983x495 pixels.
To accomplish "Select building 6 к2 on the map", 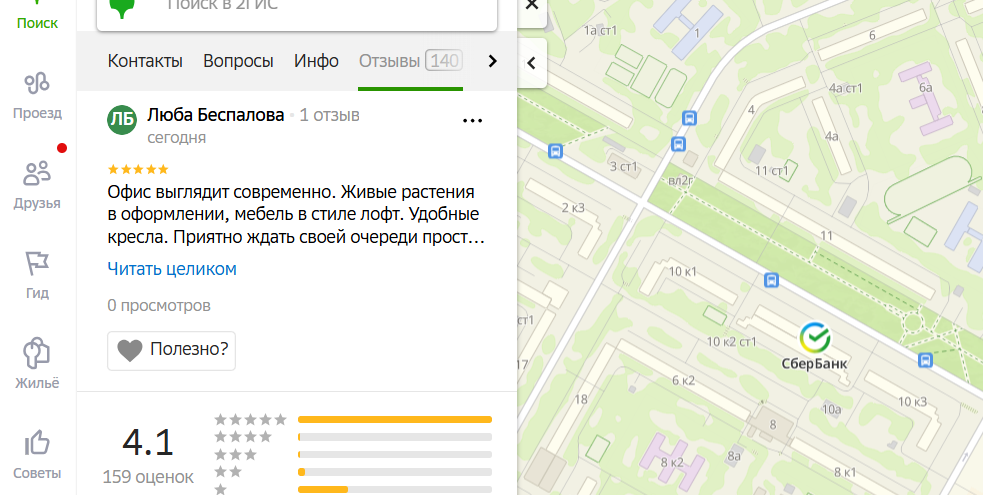I will pos(683,380).
